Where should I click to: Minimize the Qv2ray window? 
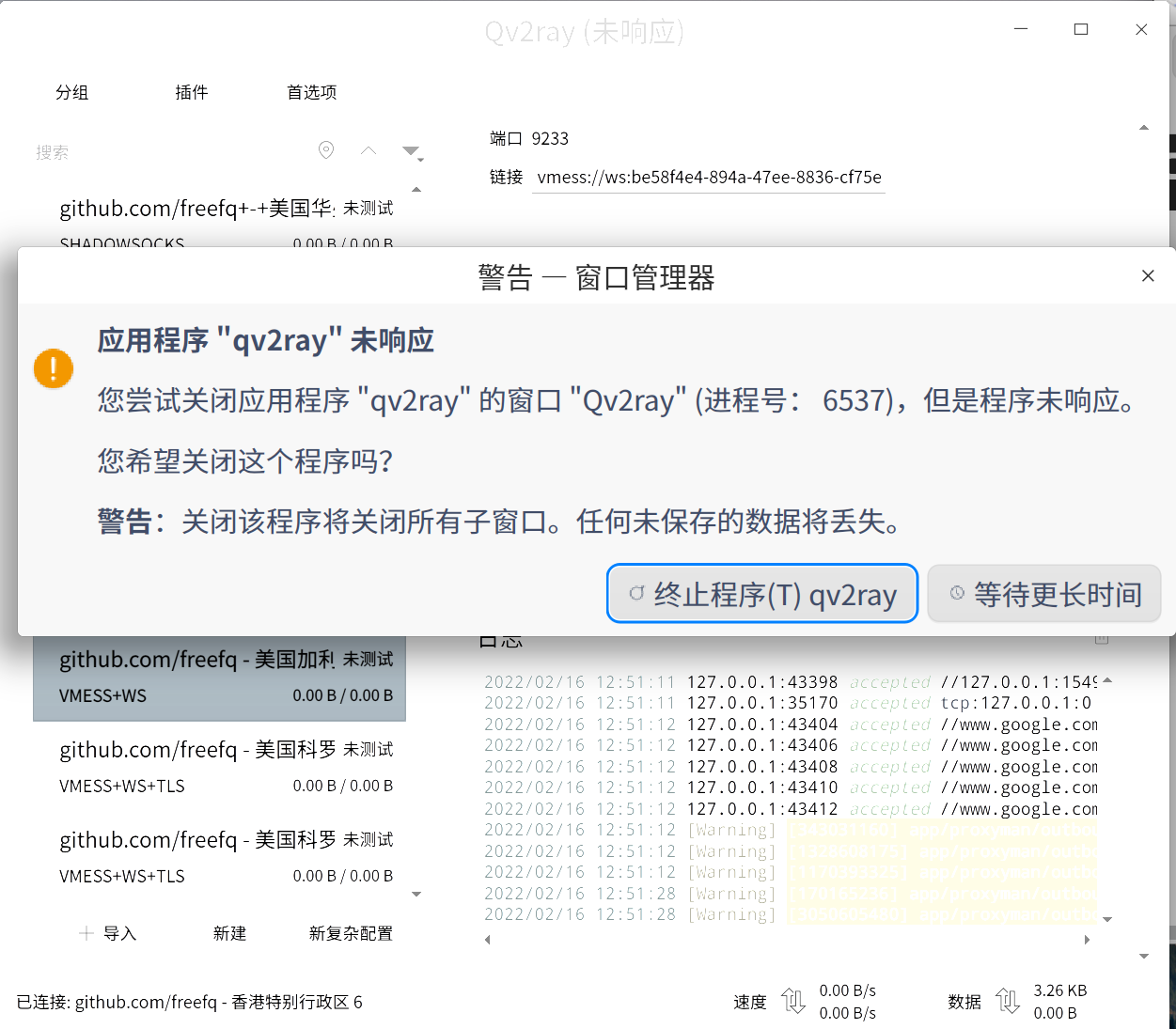pos(1022,29)
